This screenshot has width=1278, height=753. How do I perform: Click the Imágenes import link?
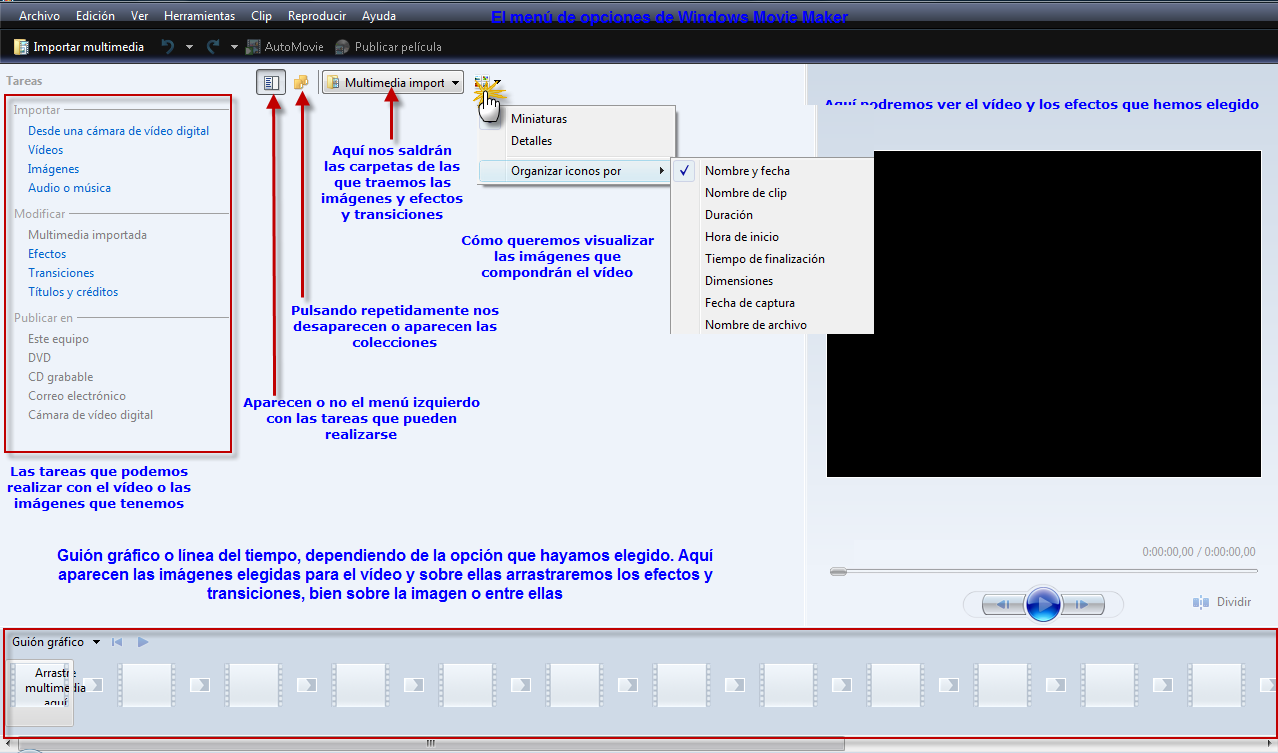pos(53,169)
